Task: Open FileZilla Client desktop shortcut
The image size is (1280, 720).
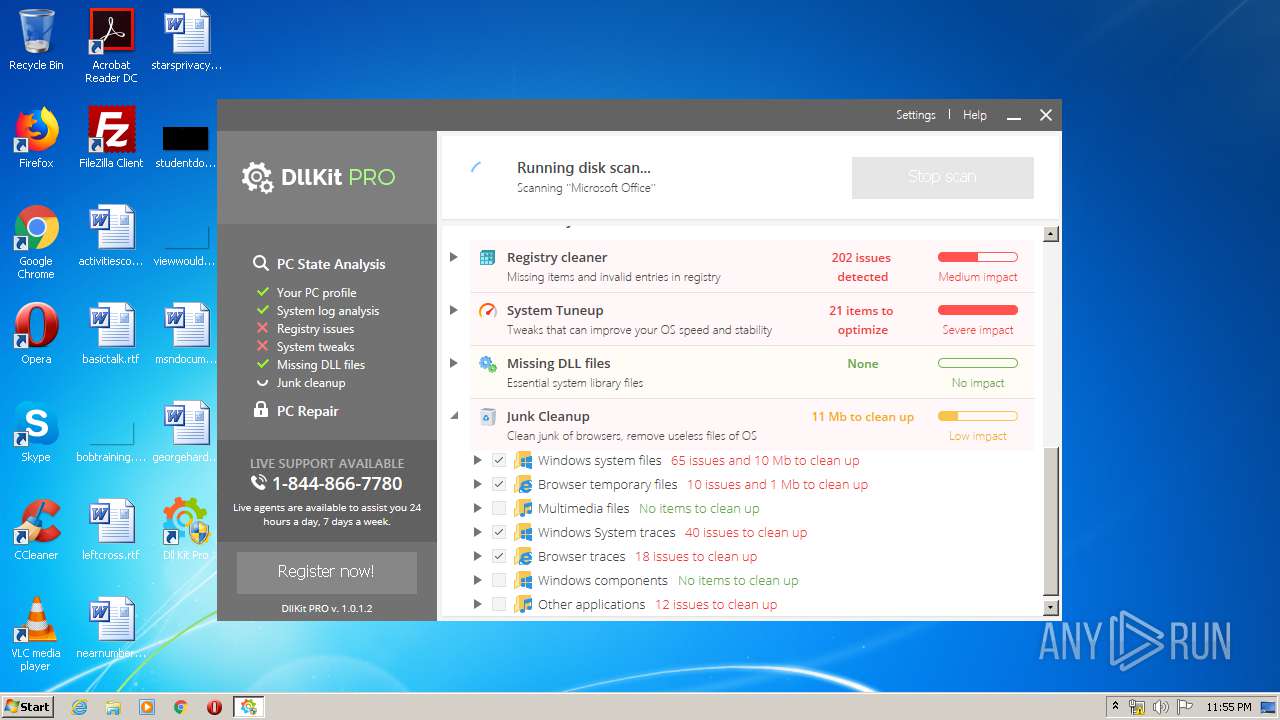Action: pyautogui.click(x=111, y=138)
